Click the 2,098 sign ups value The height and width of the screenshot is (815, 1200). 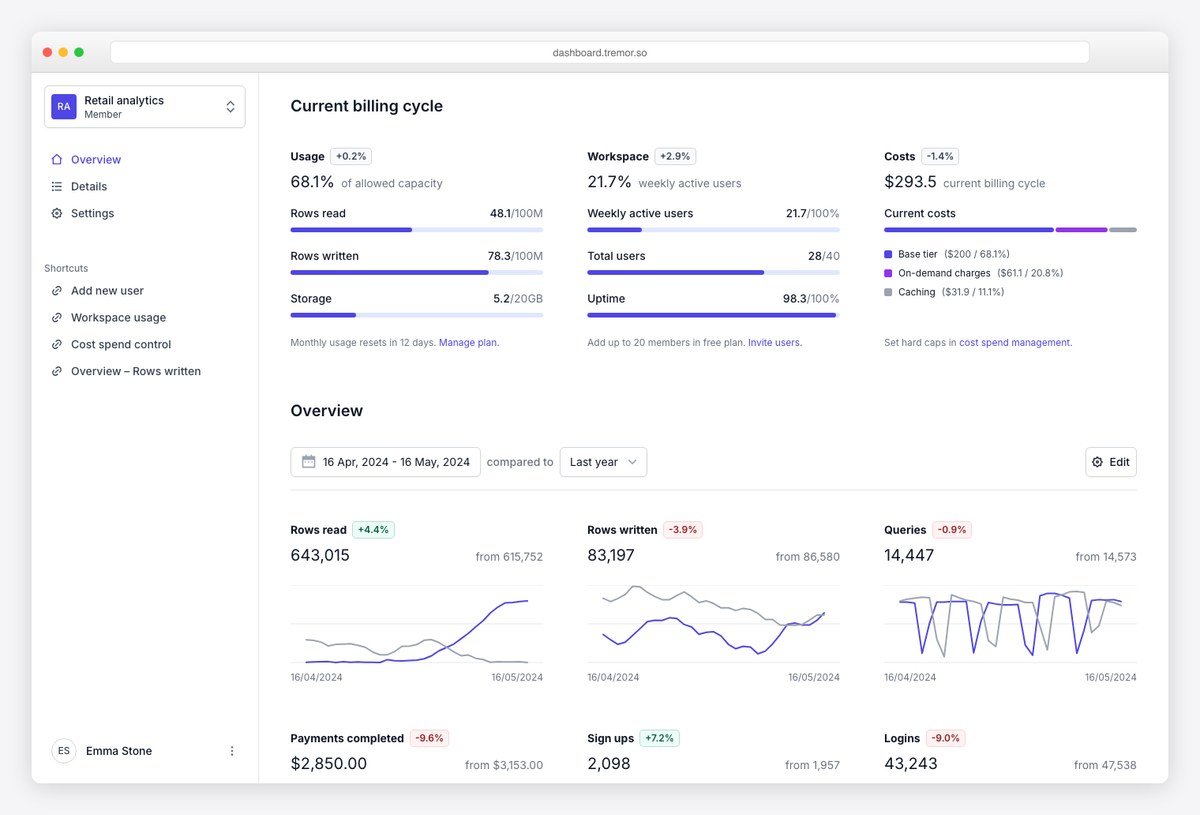tap(609, 764)
